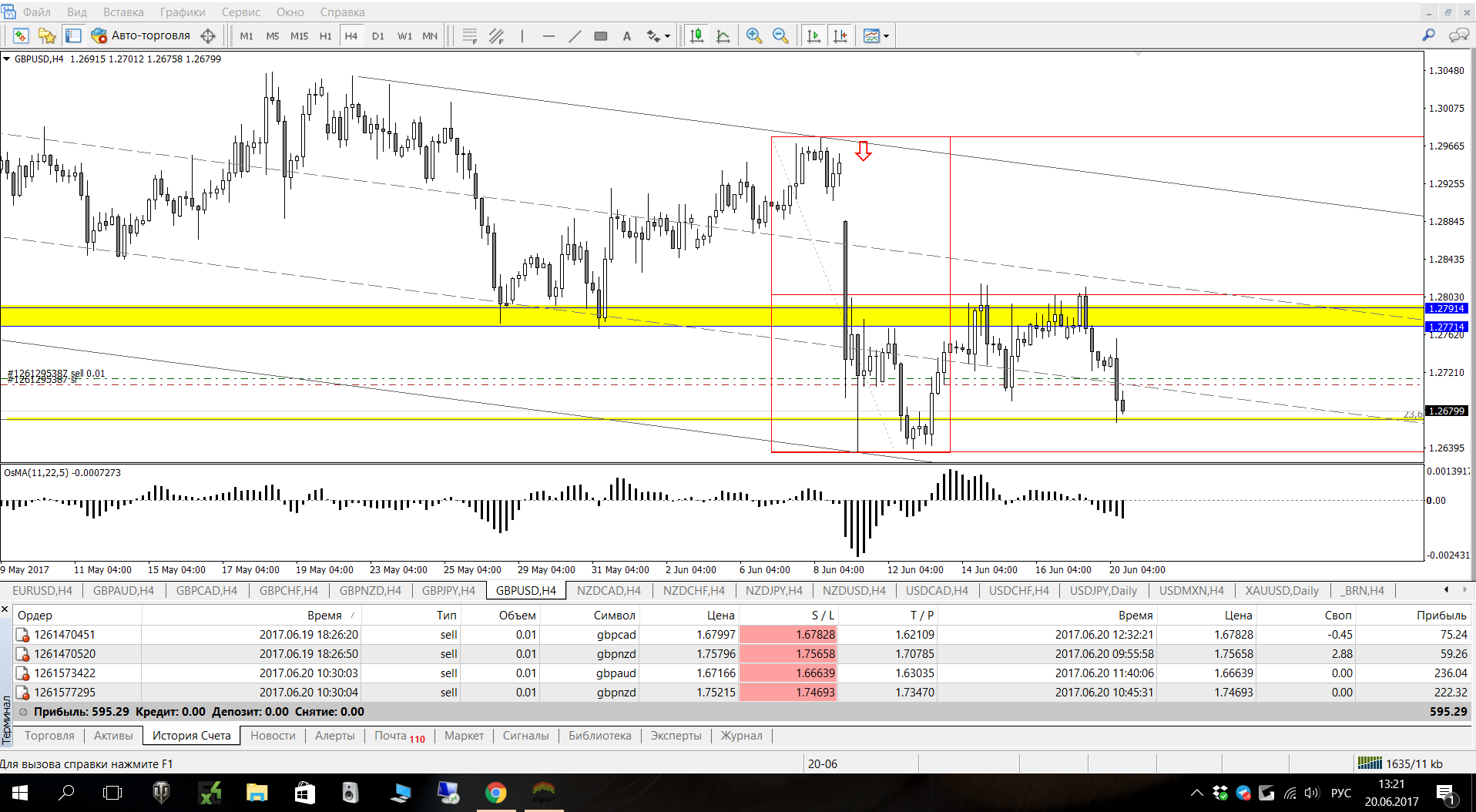The image size is (1476, 812).
Task: Select the equidistant channel tool
Action: coord(496,36)
